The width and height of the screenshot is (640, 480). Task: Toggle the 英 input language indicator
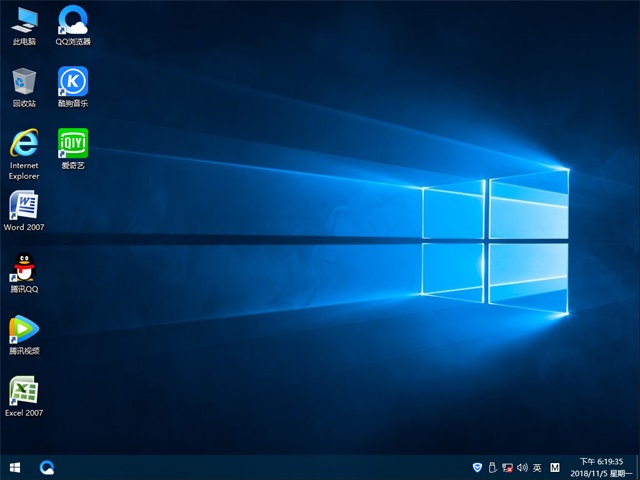coord(537,467)
